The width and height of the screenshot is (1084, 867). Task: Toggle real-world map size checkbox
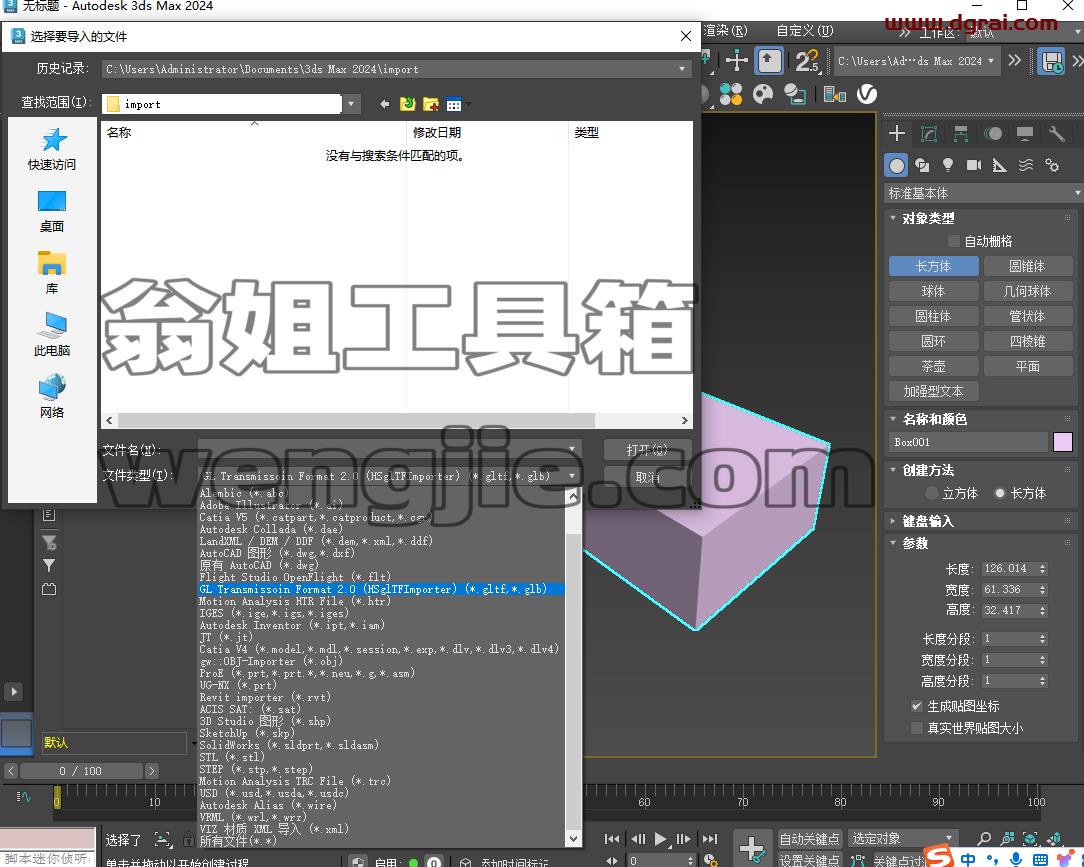[917, 728]
